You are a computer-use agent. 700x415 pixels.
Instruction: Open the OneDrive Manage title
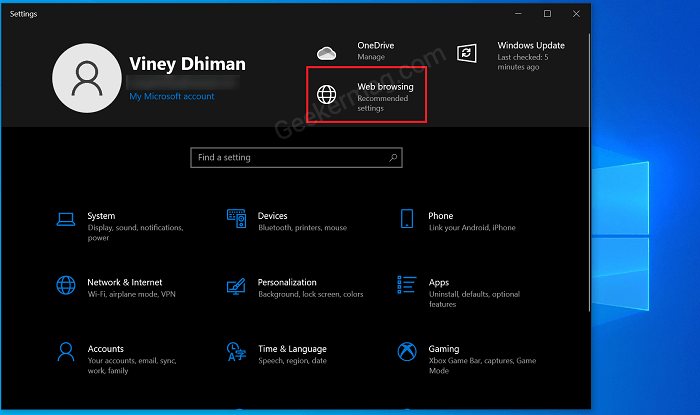tap(375, 46)
